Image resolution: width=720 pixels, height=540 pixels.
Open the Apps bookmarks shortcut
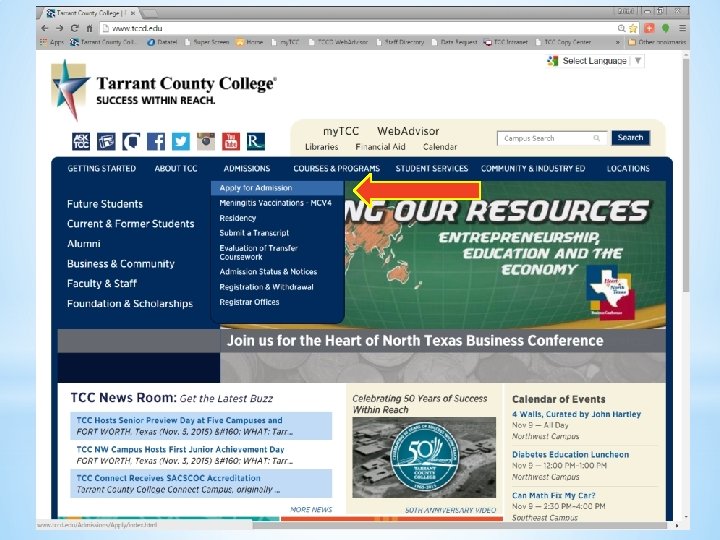pos(52,42)
